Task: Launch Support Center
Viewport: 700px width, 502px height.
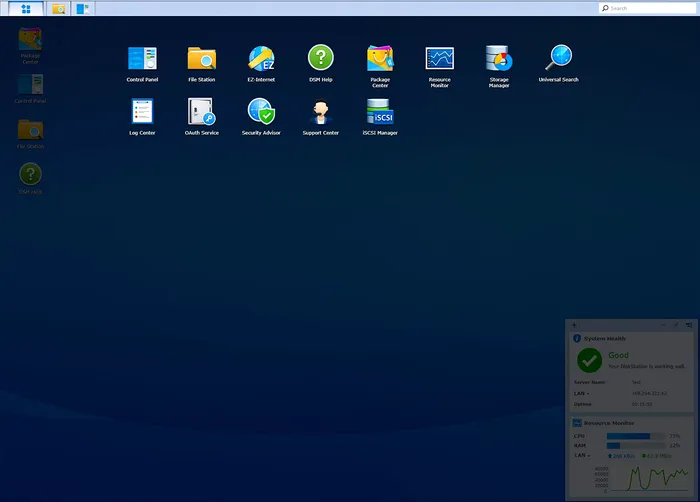Action: [321, 117]
